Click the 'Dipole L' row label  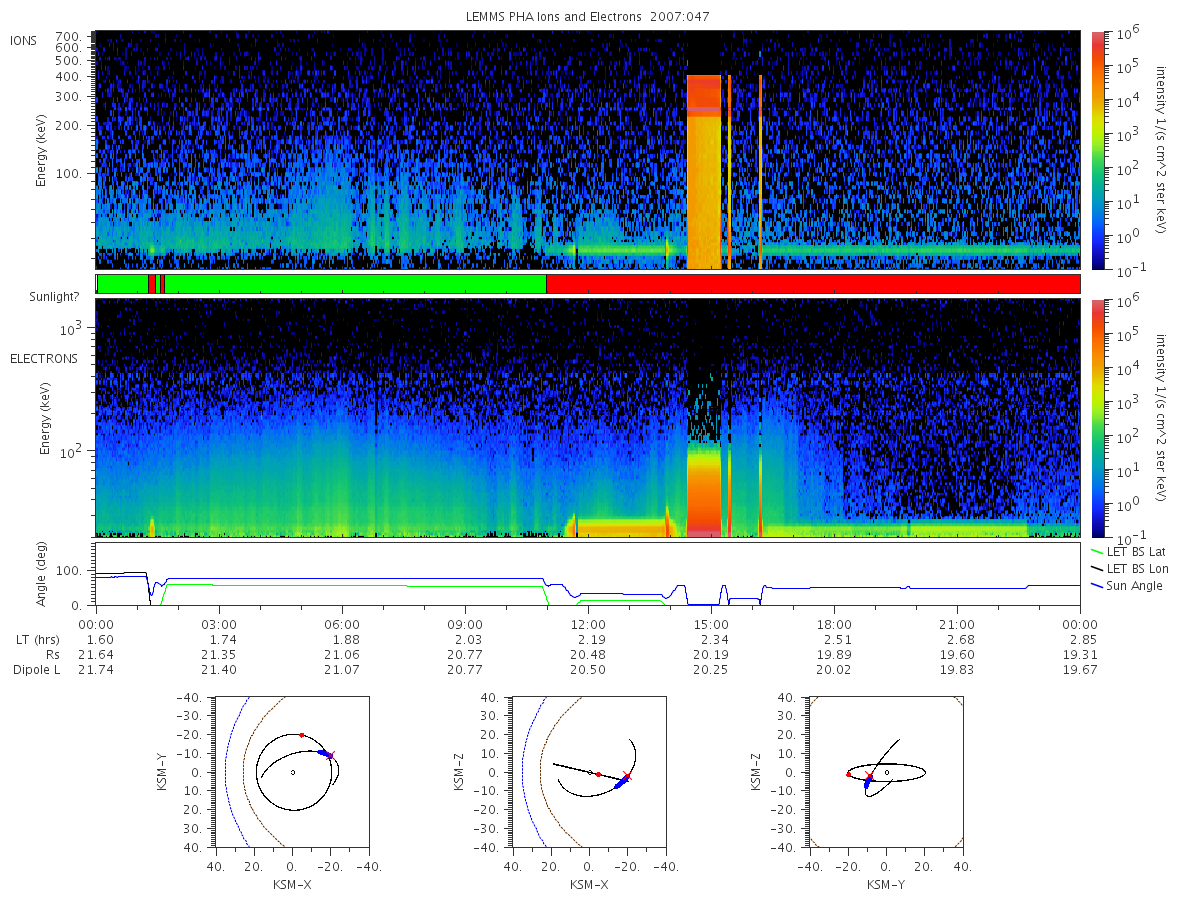(35, 669)
